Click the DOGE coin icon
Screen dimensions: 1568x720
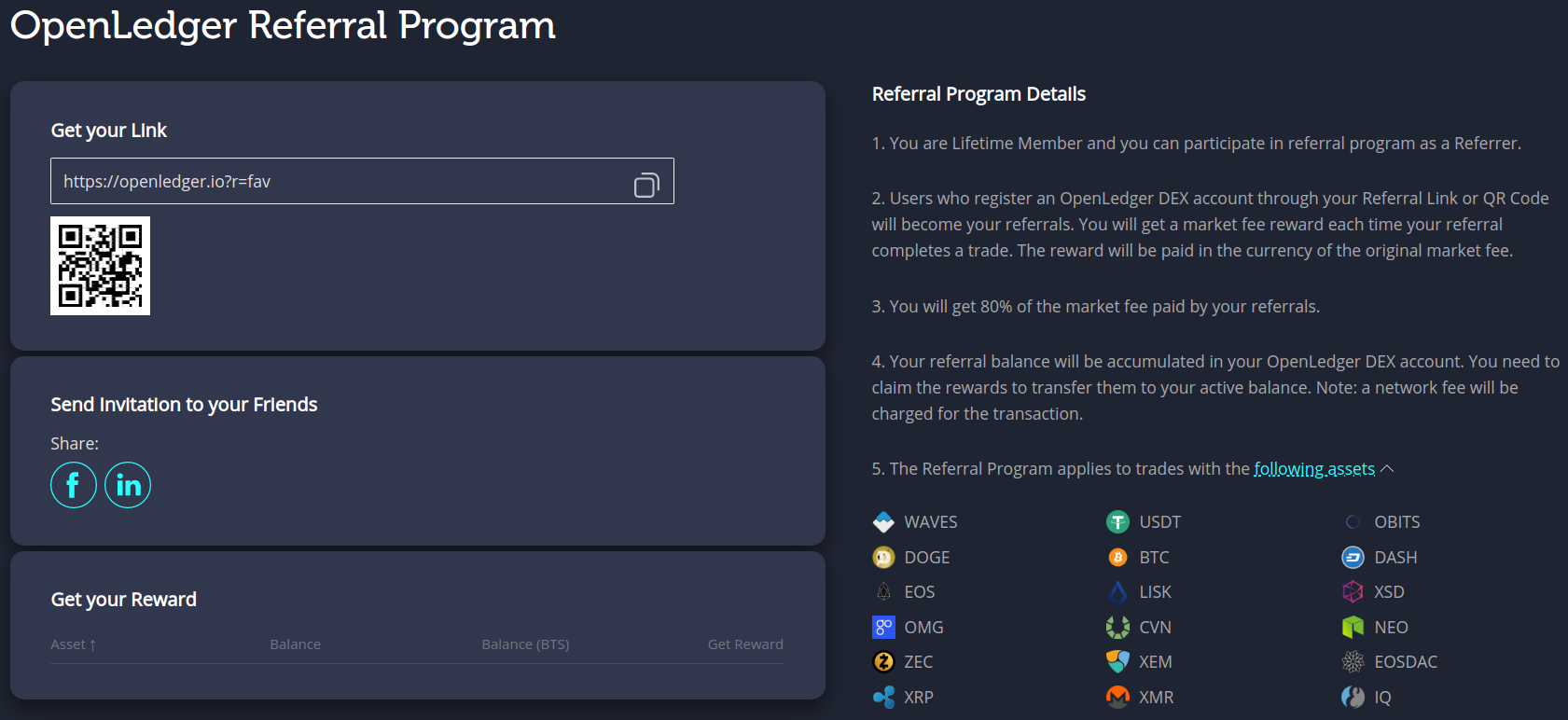tap(883, 558)
